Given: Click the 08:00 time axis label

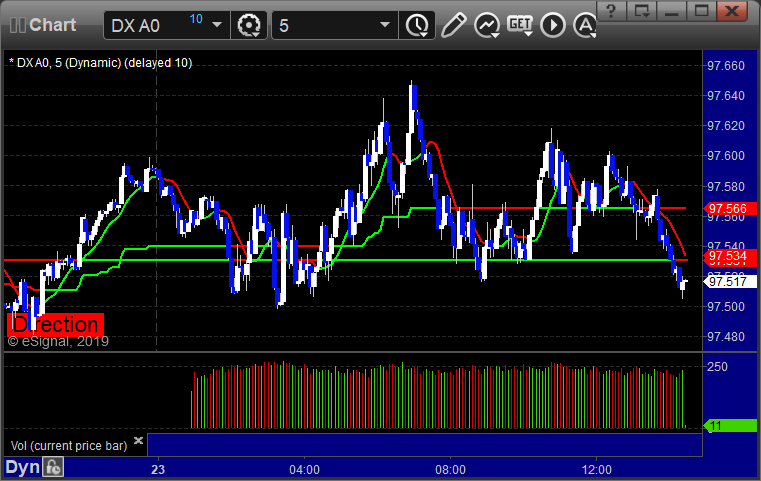Looking at the screenshot, I should coord(450,469).
